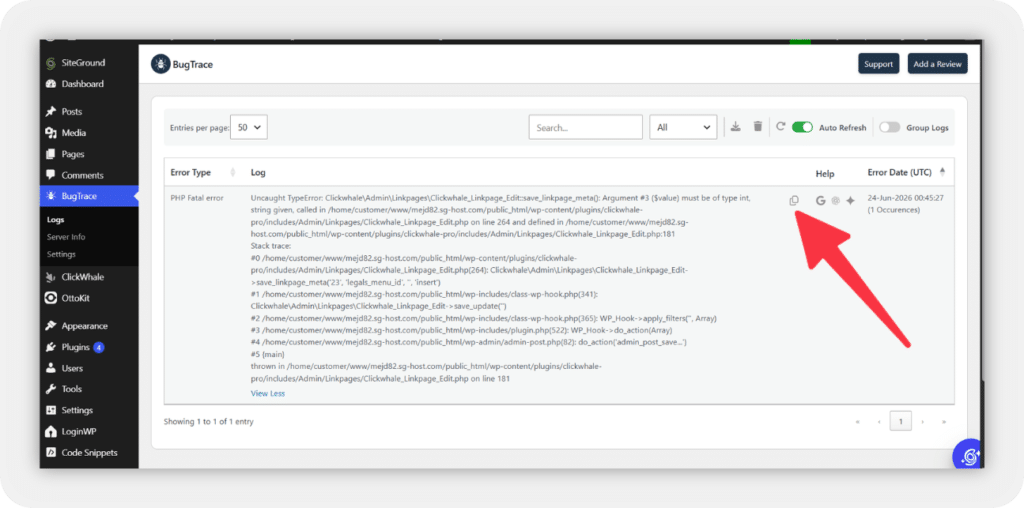Go to the previous page using ‹ button

coord(879,422)
